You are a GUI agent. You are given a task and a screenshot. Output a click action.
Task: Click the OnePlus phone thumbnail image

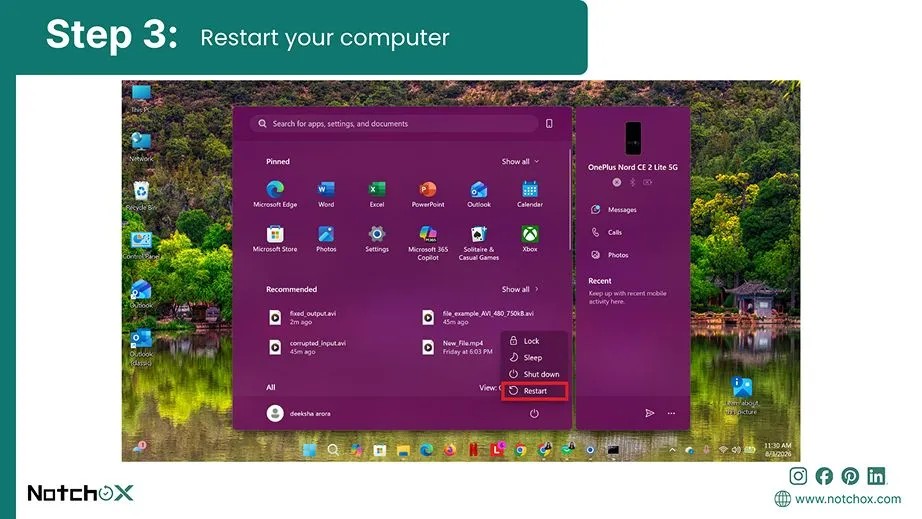(x=633, y=138)
